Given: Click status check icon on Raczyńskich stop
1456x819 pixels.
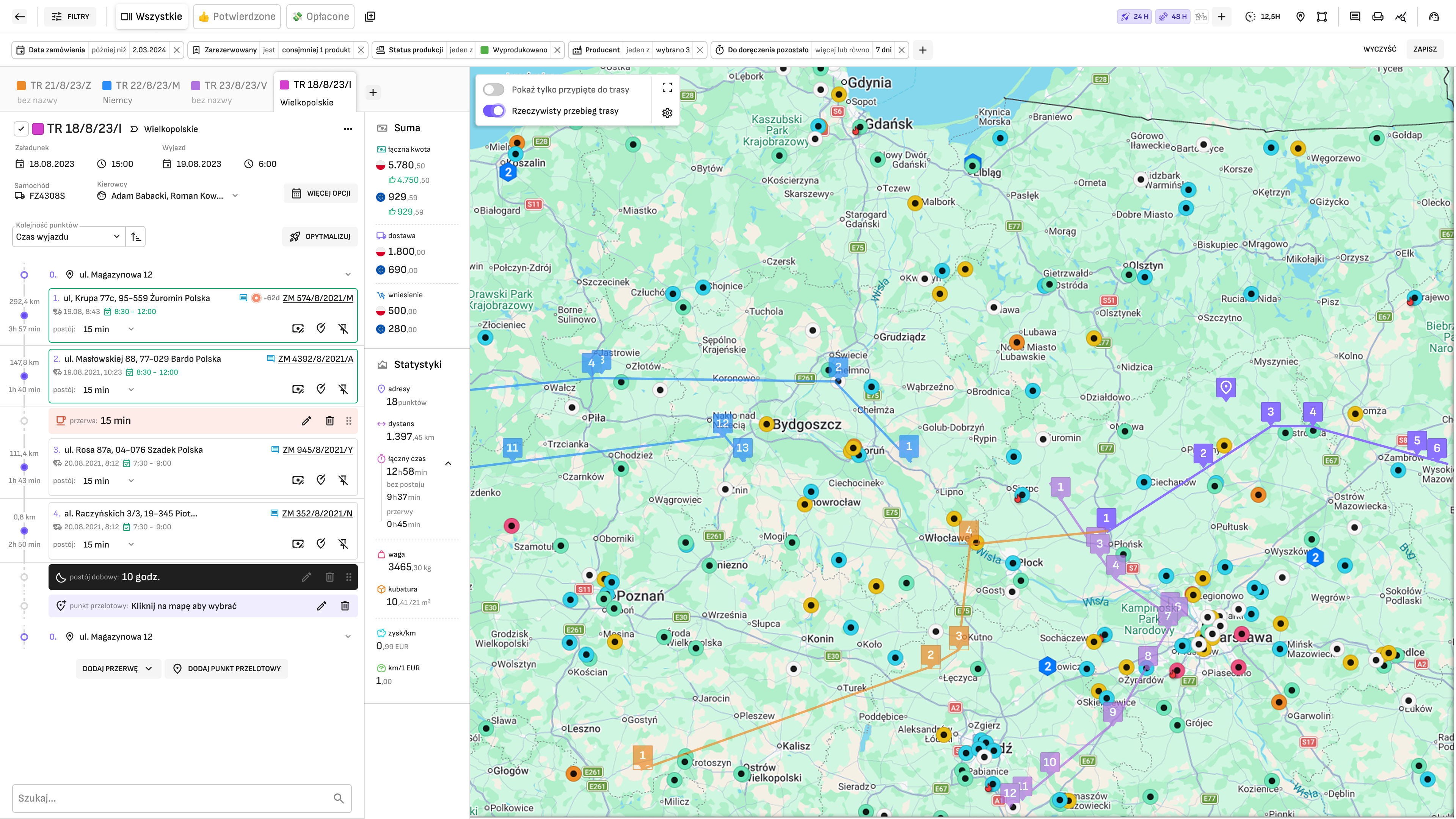Looking at the screenshot, I should point(320,544).
